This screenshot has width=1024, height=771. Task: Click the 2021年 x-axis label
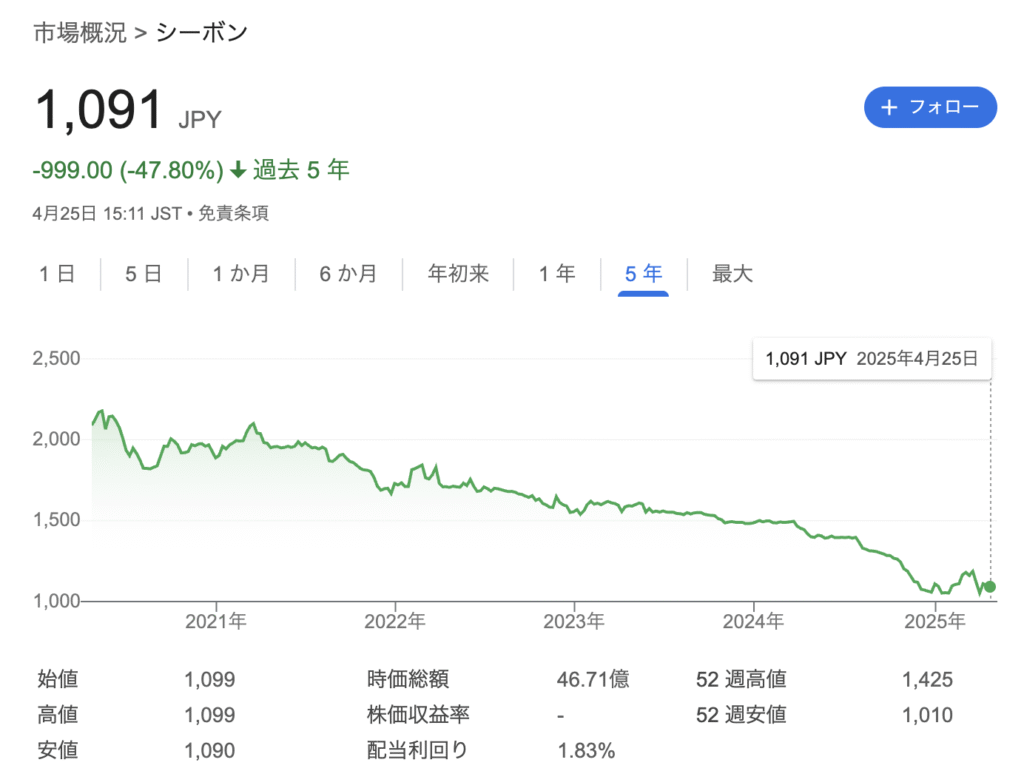(x=216, y=622)
